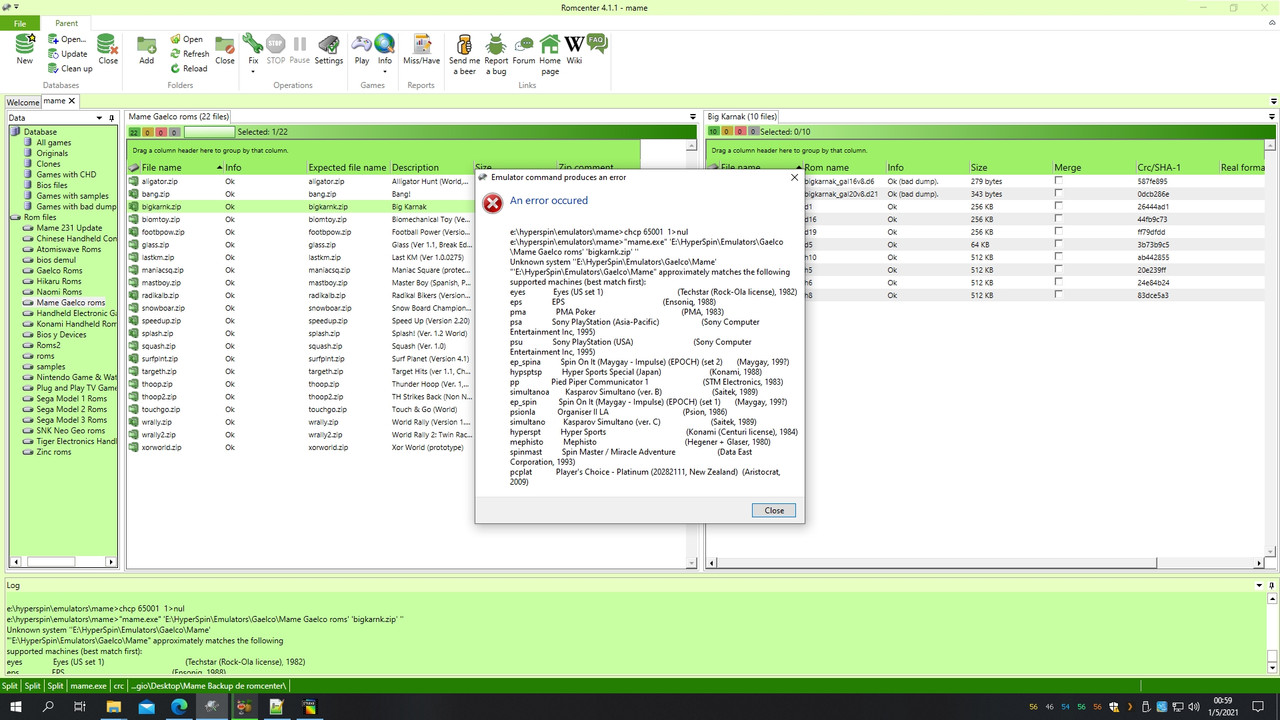Screen dimensions: 1280x720
Task: Open emulator Settings
Action: coord(329,49)
